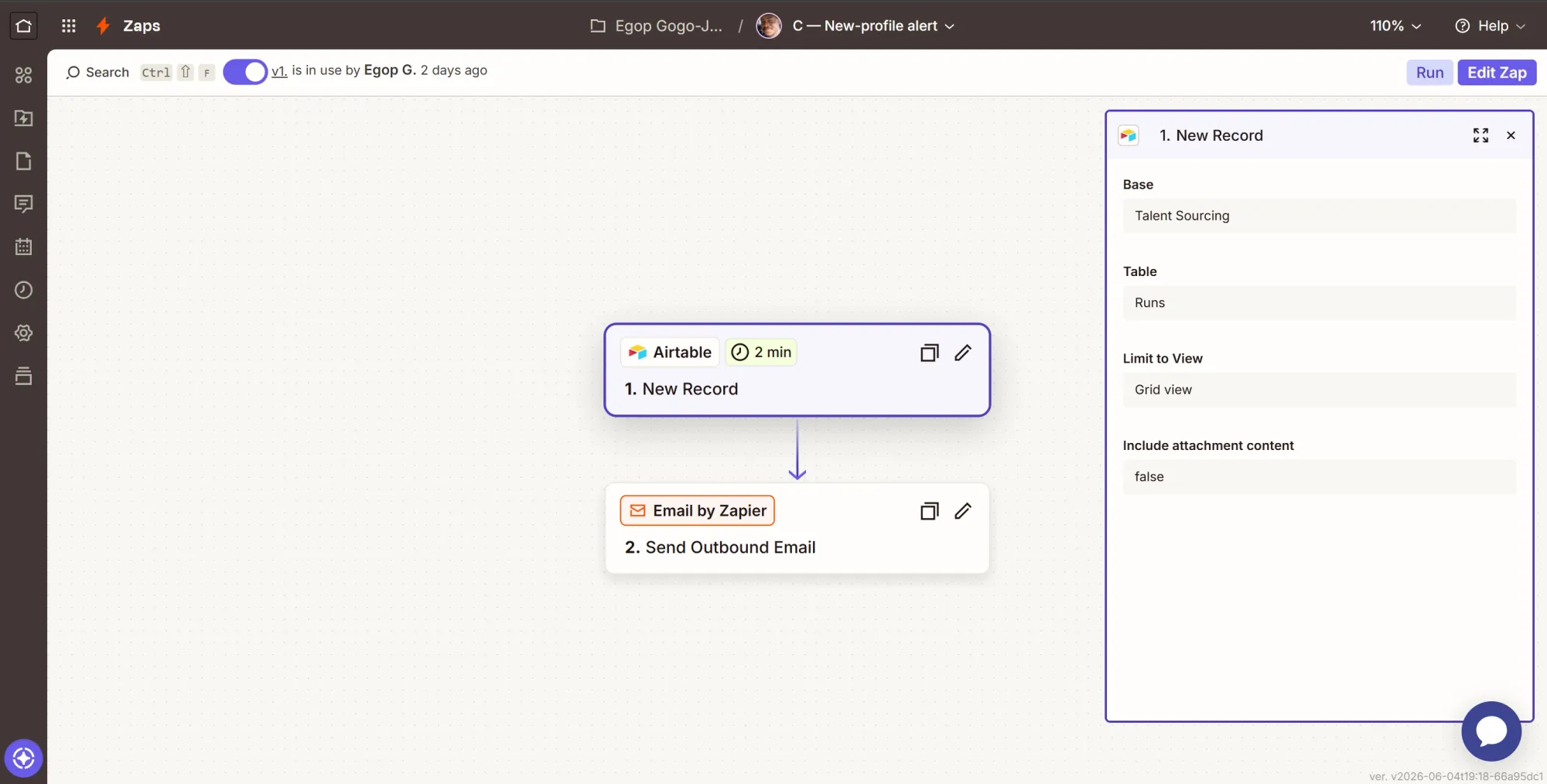Viewport: 1547px width, 784px height.
Task: Expand the Help menu
Action: tap(1491, 26)
